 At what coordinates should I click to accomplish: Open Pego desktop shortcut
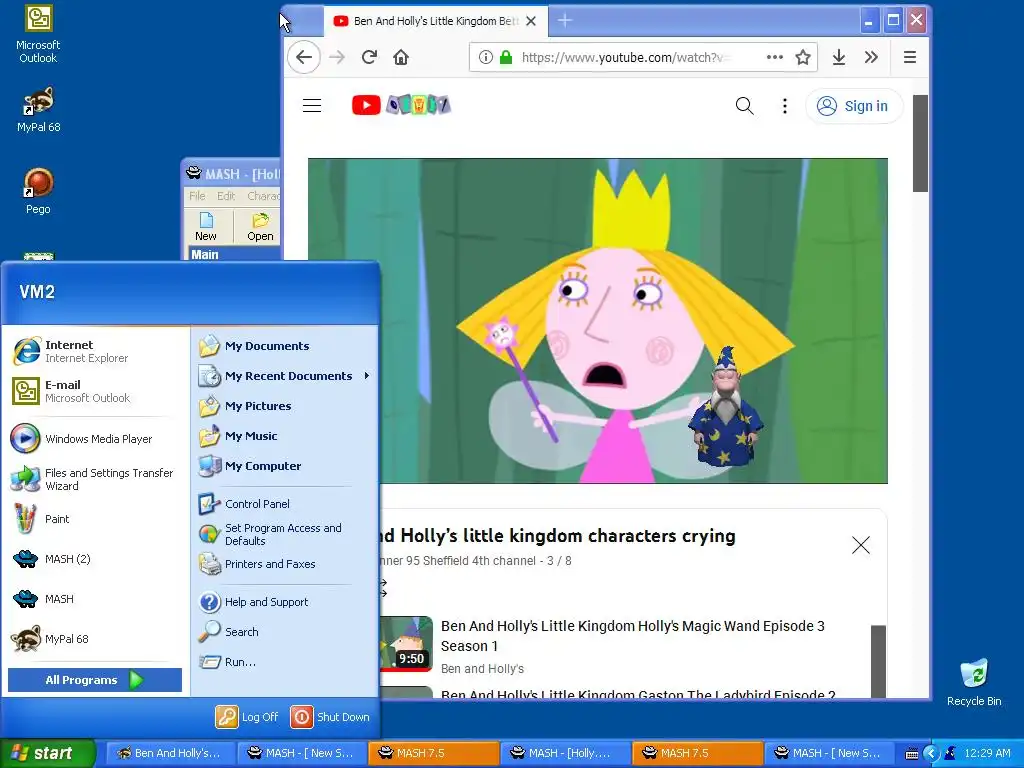38,191
